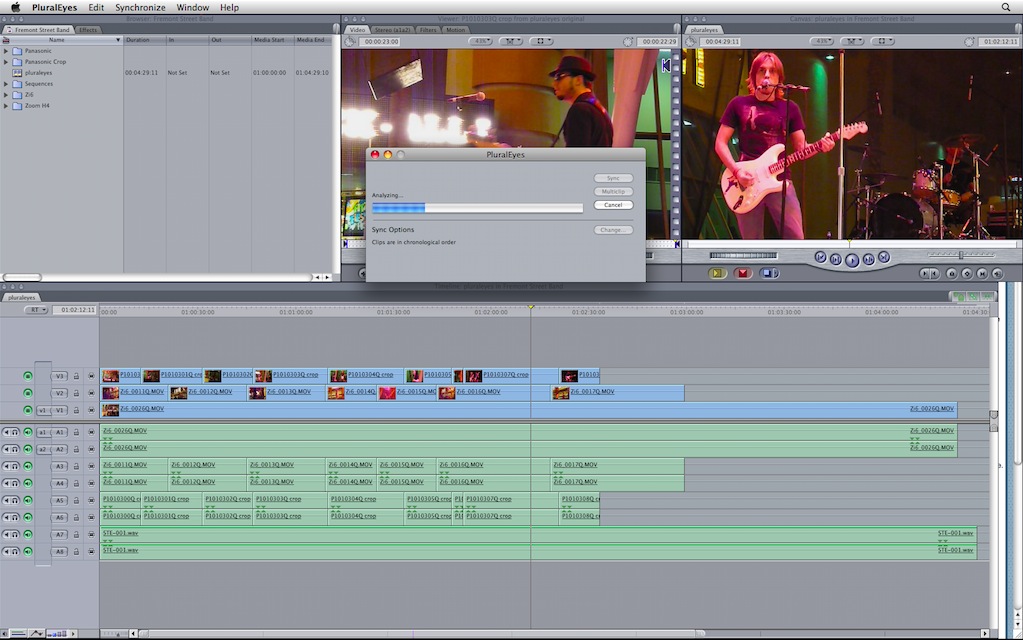This screenshot has width=1023, height=640.
Task: Click the blue Replace edit button
Action: point(769,273)
